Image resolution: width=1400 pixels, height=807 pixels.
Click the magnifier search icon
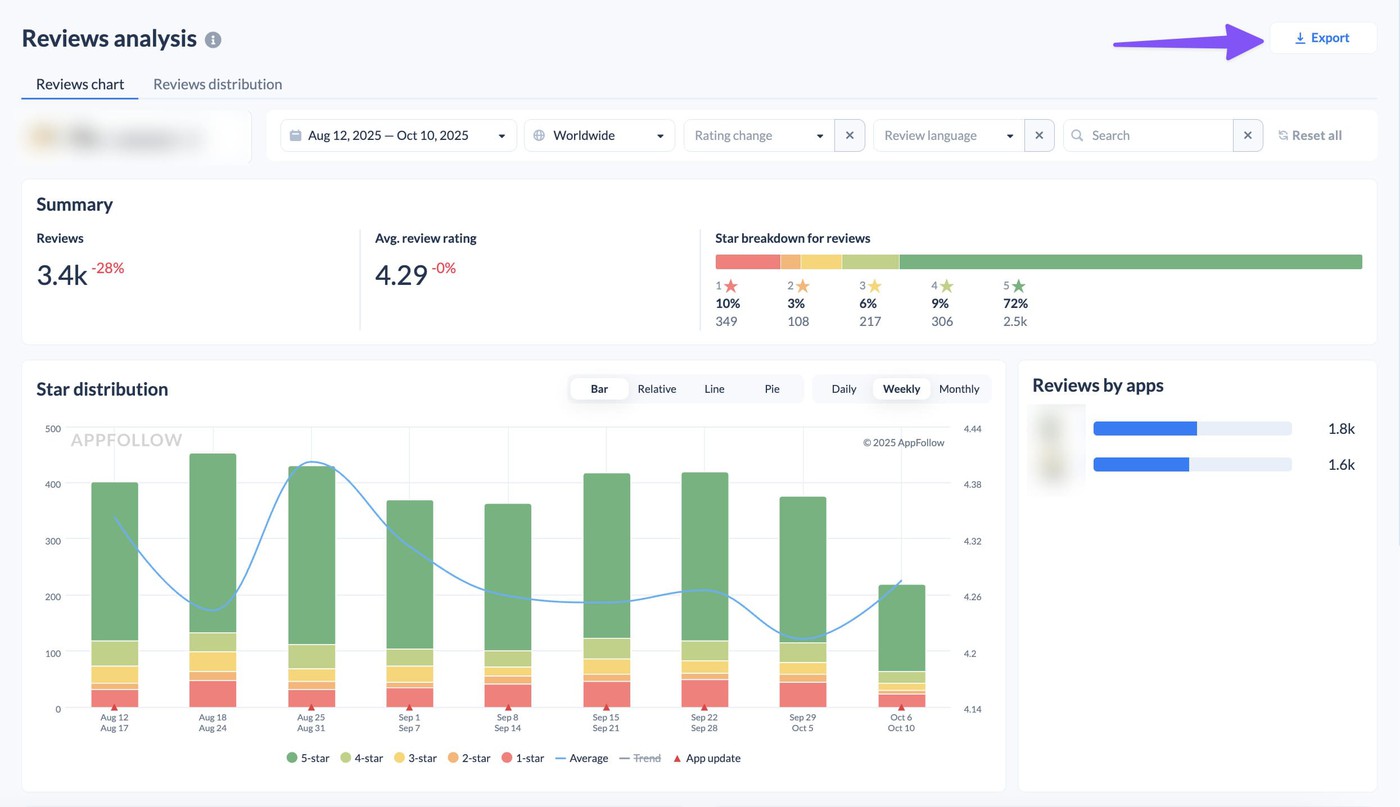[1077, 135]
